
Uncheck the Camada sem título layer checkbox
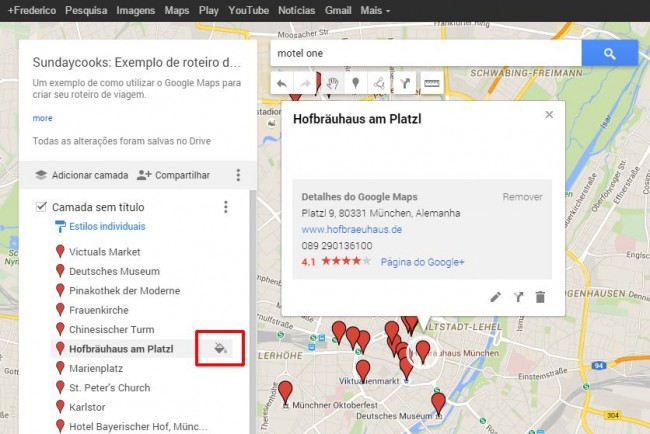[41, 207]
